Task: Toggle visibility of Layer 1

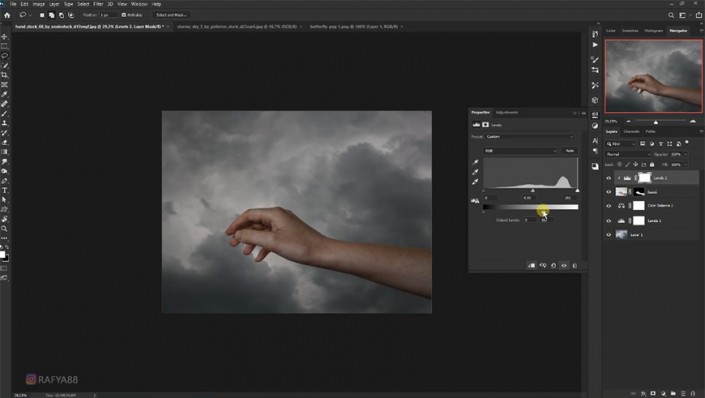Action: [x=609, y=235]
